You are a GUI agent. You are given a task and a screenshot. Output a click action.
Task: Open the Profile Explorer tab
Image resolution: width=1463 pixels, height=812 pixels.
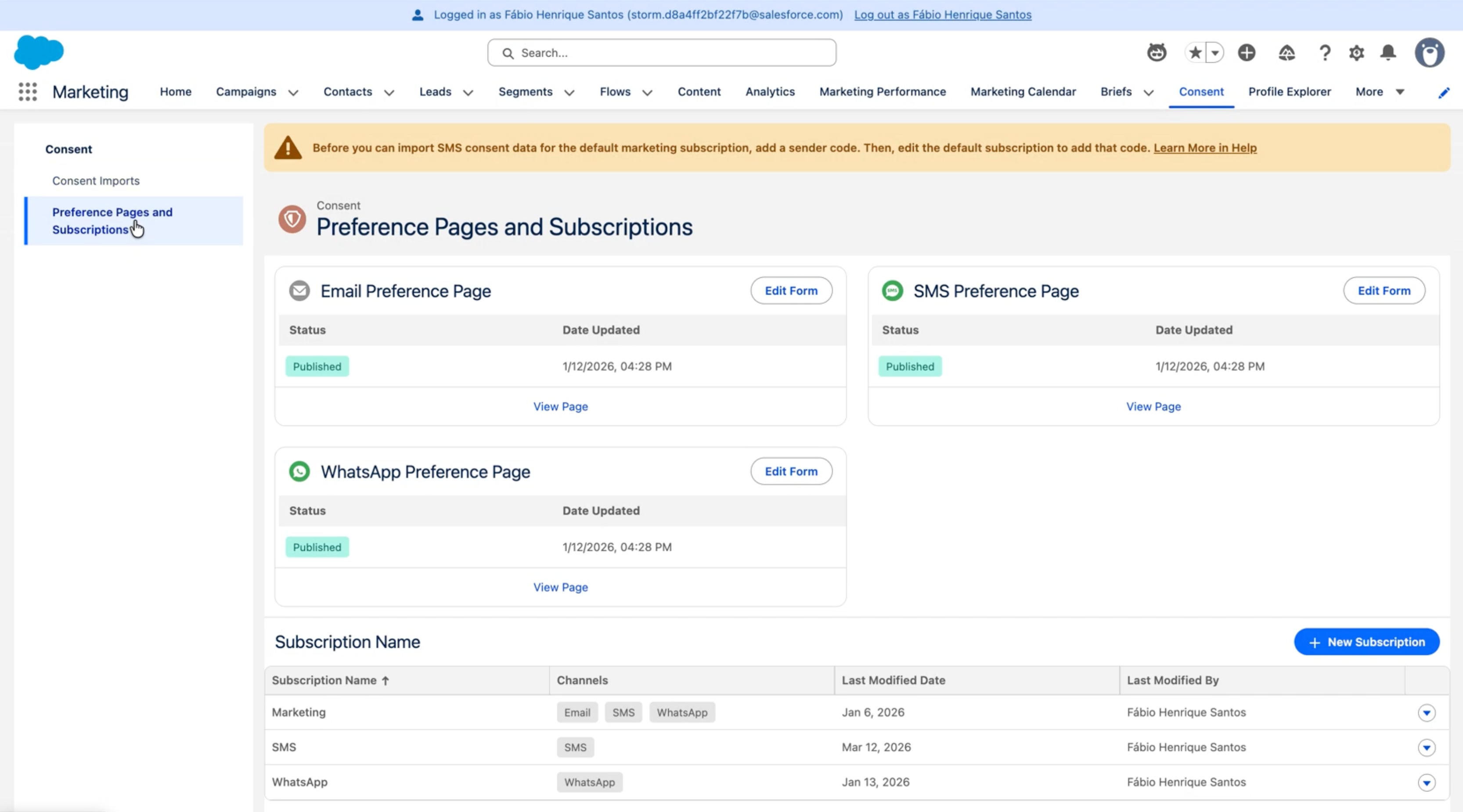(1289, 91)
